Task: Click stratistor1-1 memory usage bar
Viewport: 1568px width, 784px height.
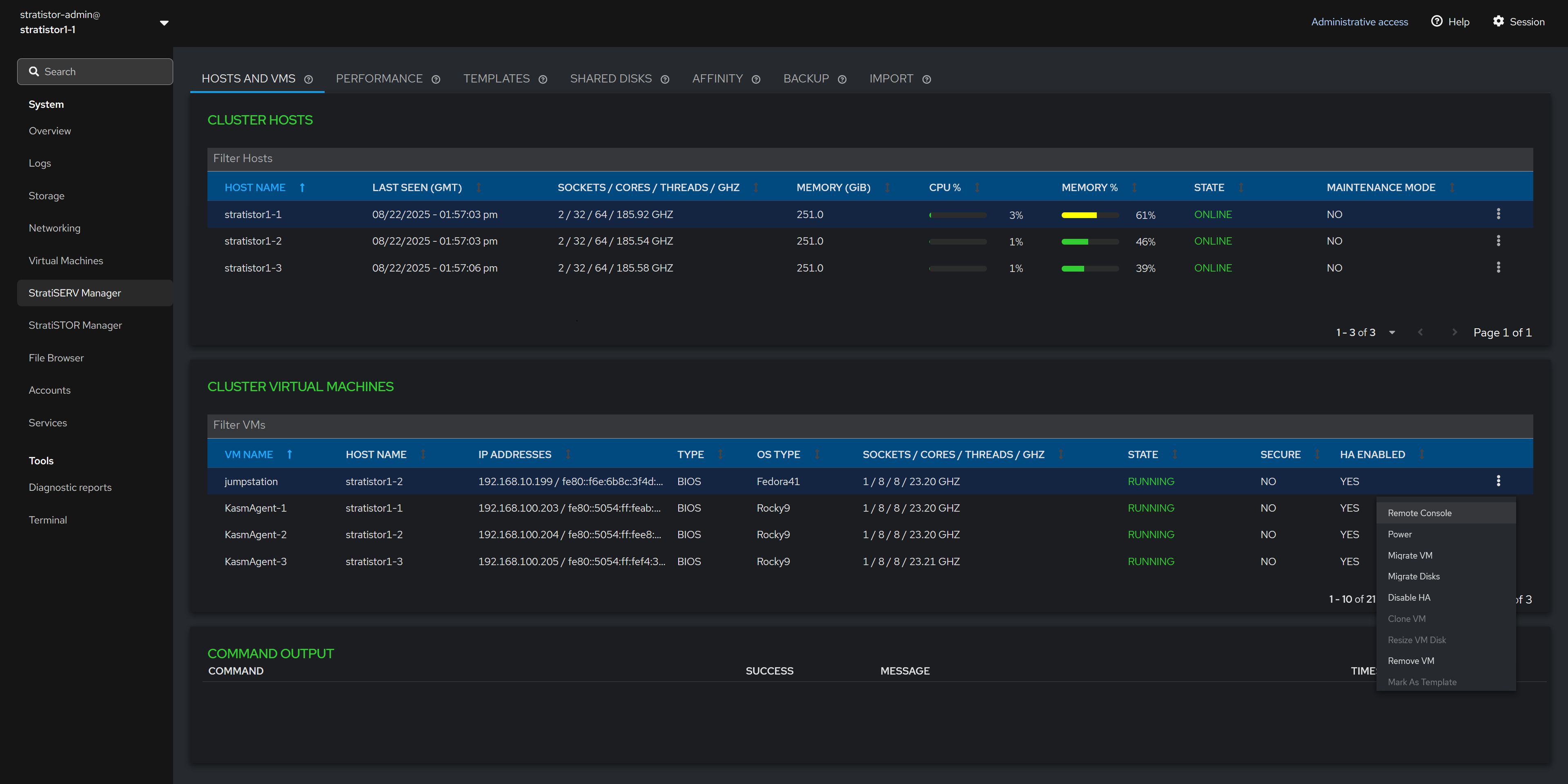Action: point(1089,215)
